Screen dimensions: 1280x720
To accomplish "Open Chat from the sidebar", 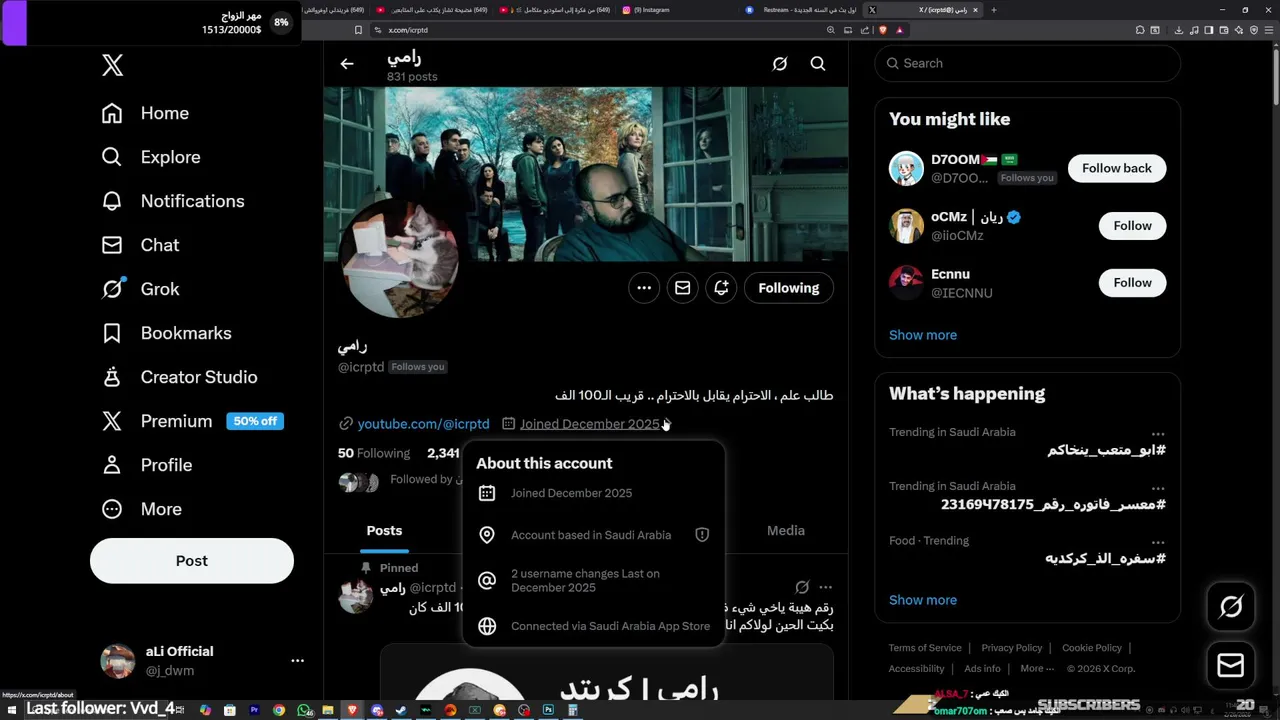I will (140, 245).
